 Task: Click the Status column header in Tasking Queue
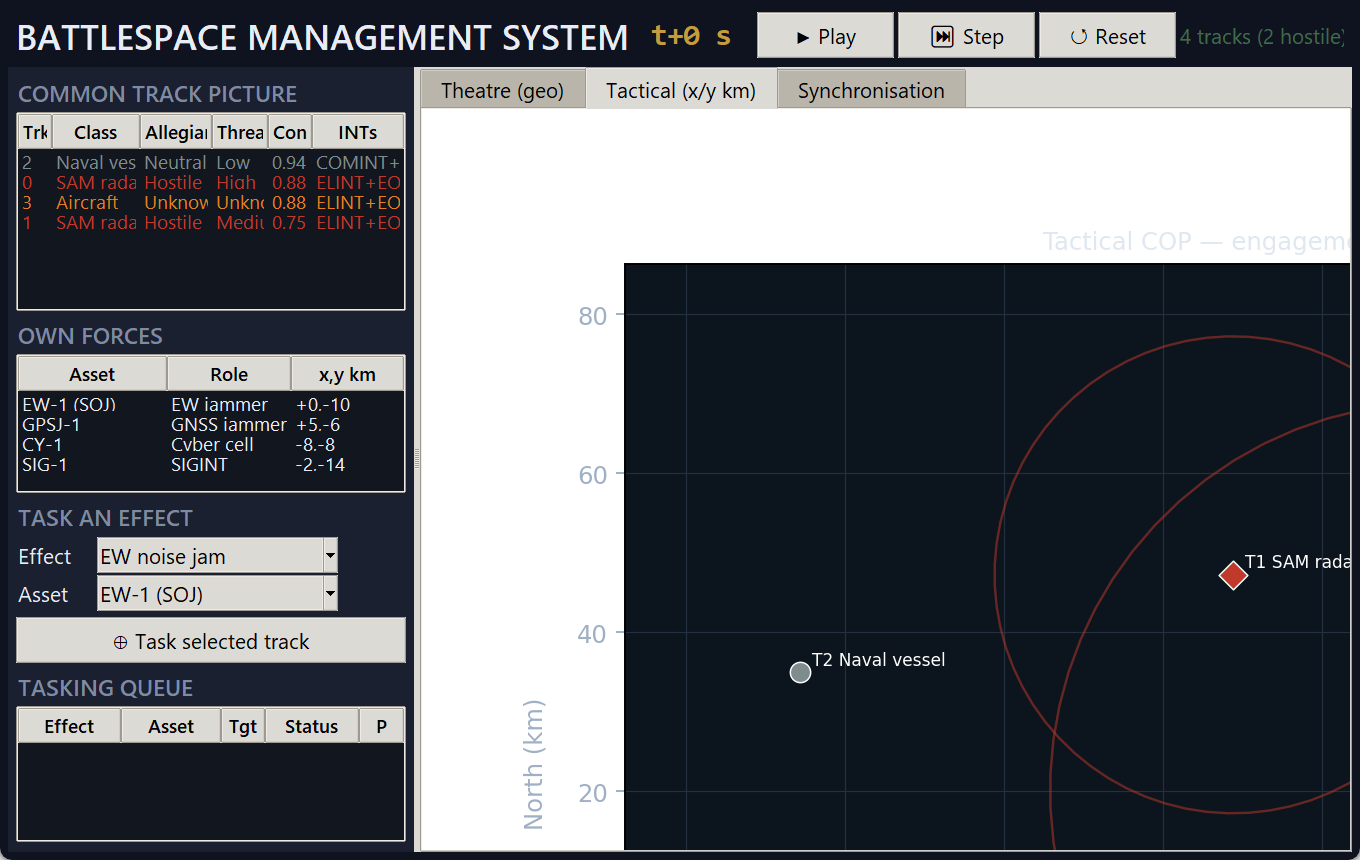point(311,726)
